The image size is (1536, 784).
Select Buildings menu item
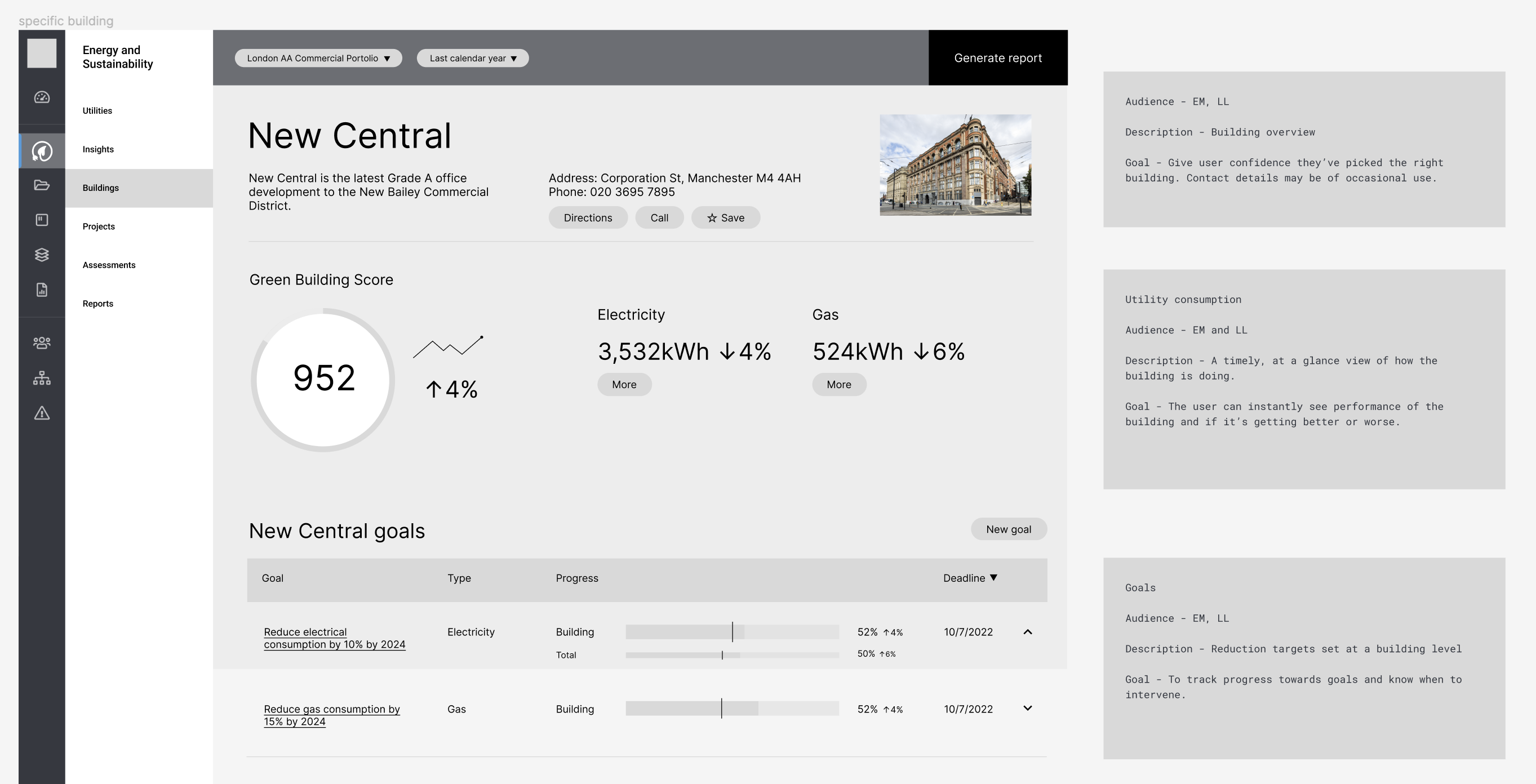(x=139, y=188)
